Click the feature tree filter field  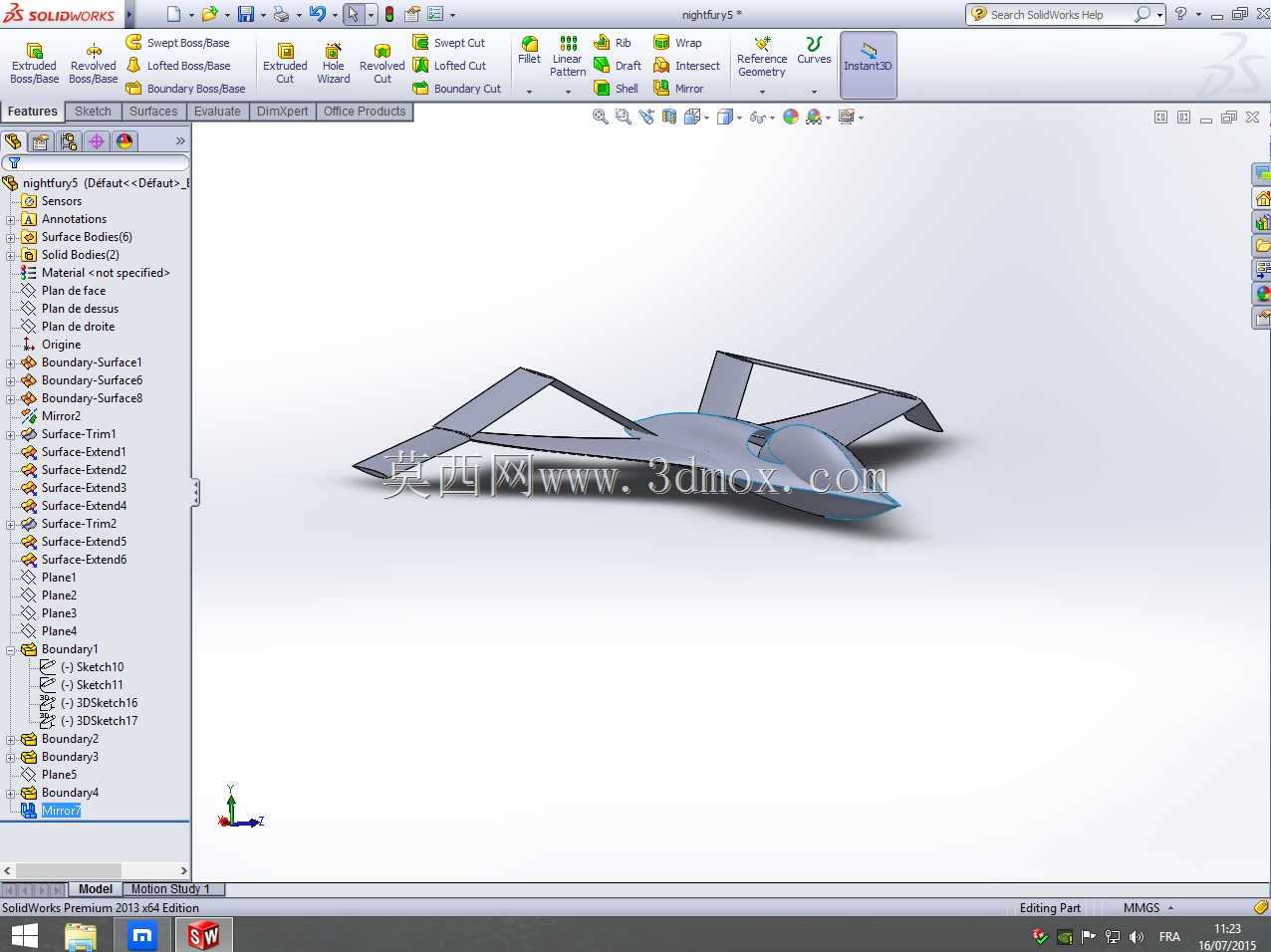coord(96,162)
